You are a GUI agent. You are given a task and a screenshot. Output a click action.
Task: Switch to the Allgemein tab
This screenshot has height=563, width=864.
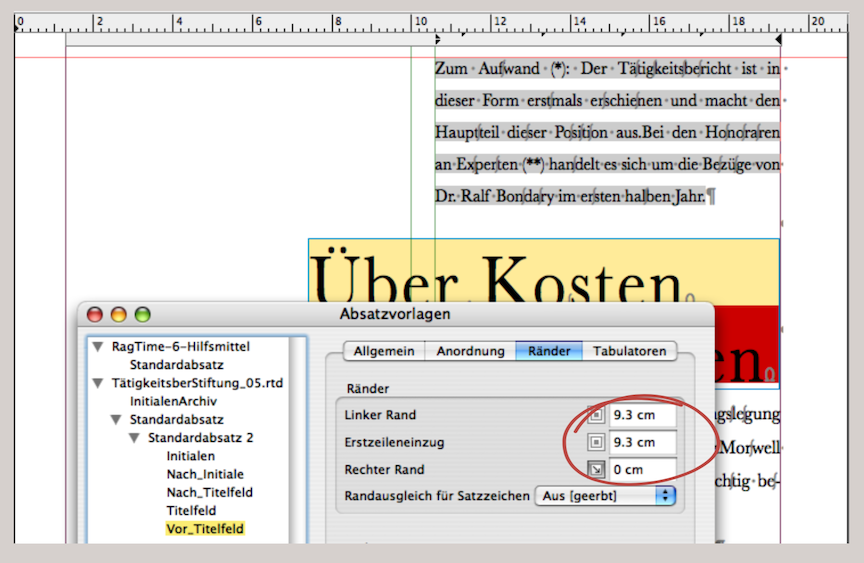pyautogui.click(x=383, y=351)
